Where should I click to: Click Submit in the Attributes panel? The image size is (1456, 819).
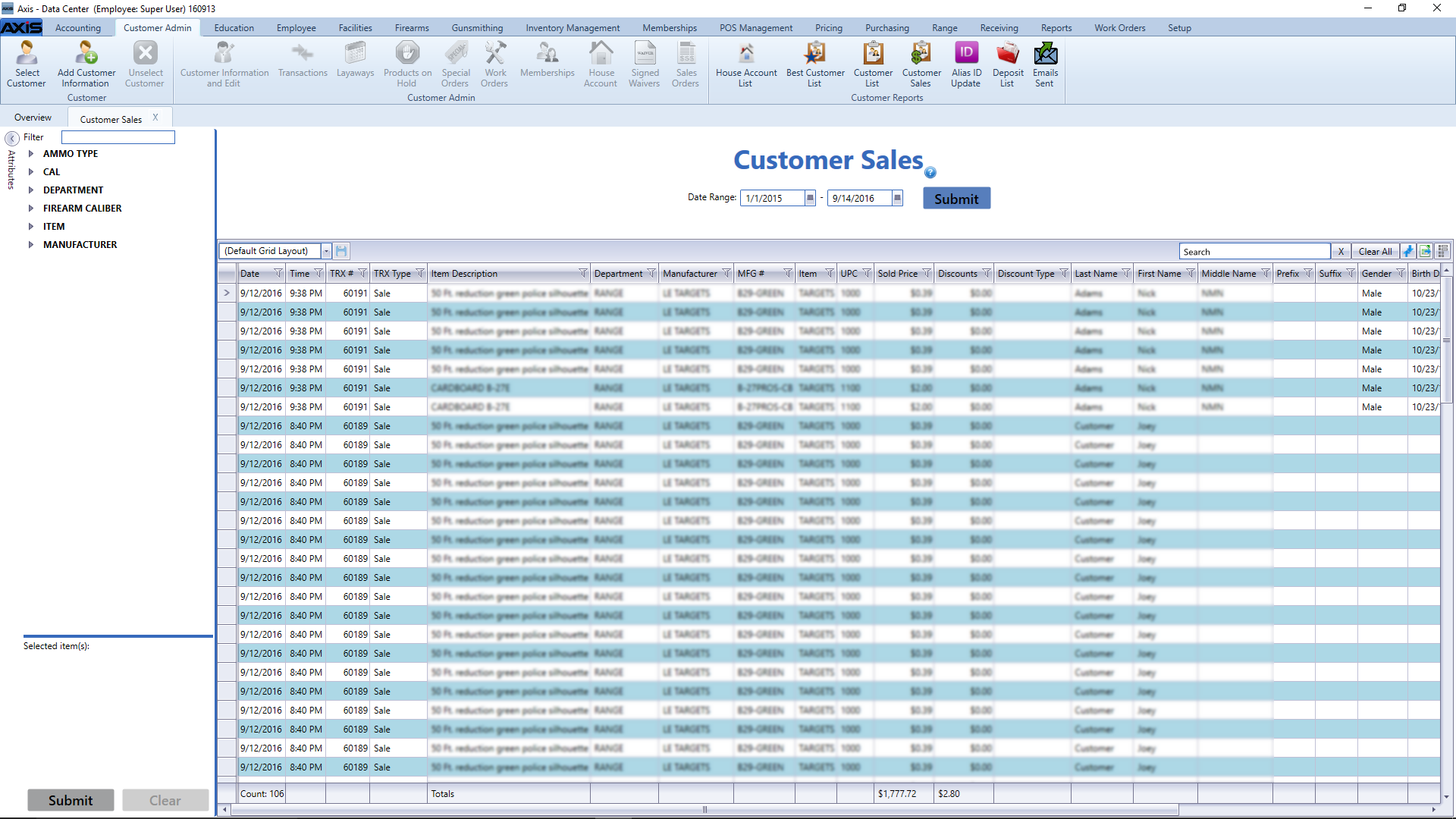[x=71, y=800]
